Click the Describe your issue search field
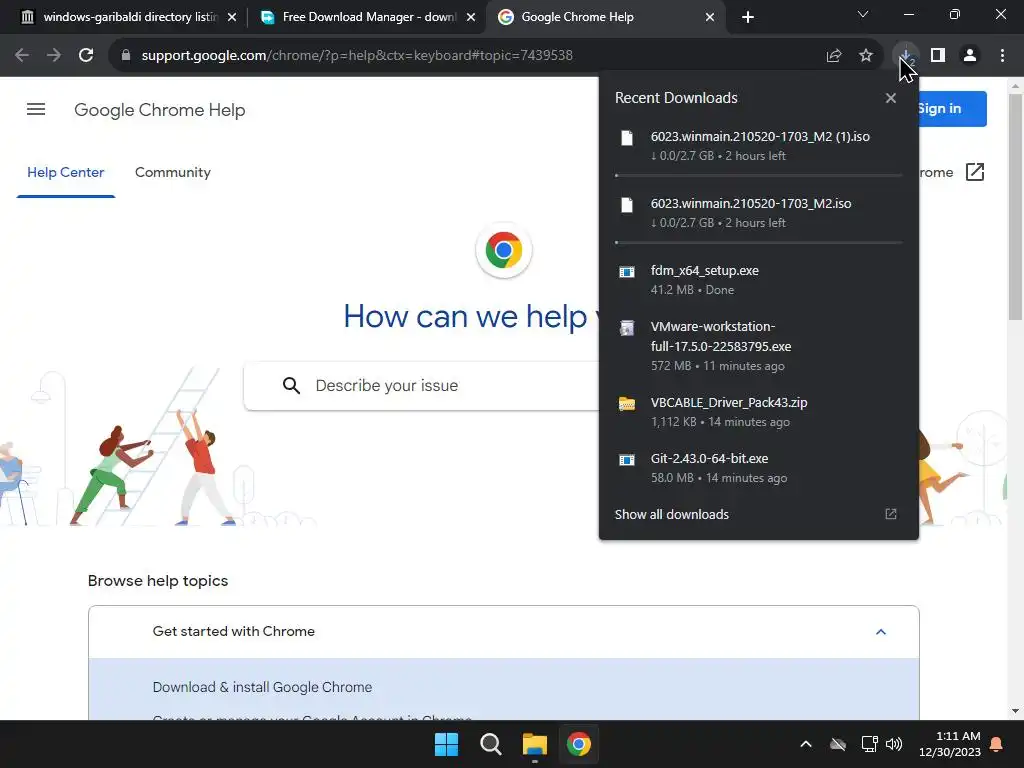 pyautogui.click(x=421, y=386)
